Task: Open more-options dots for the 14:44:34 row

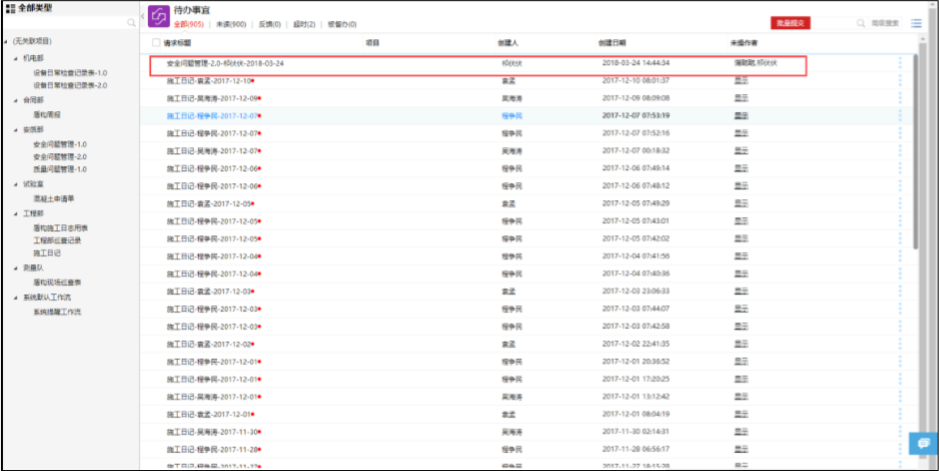Action: pos(899,63)
